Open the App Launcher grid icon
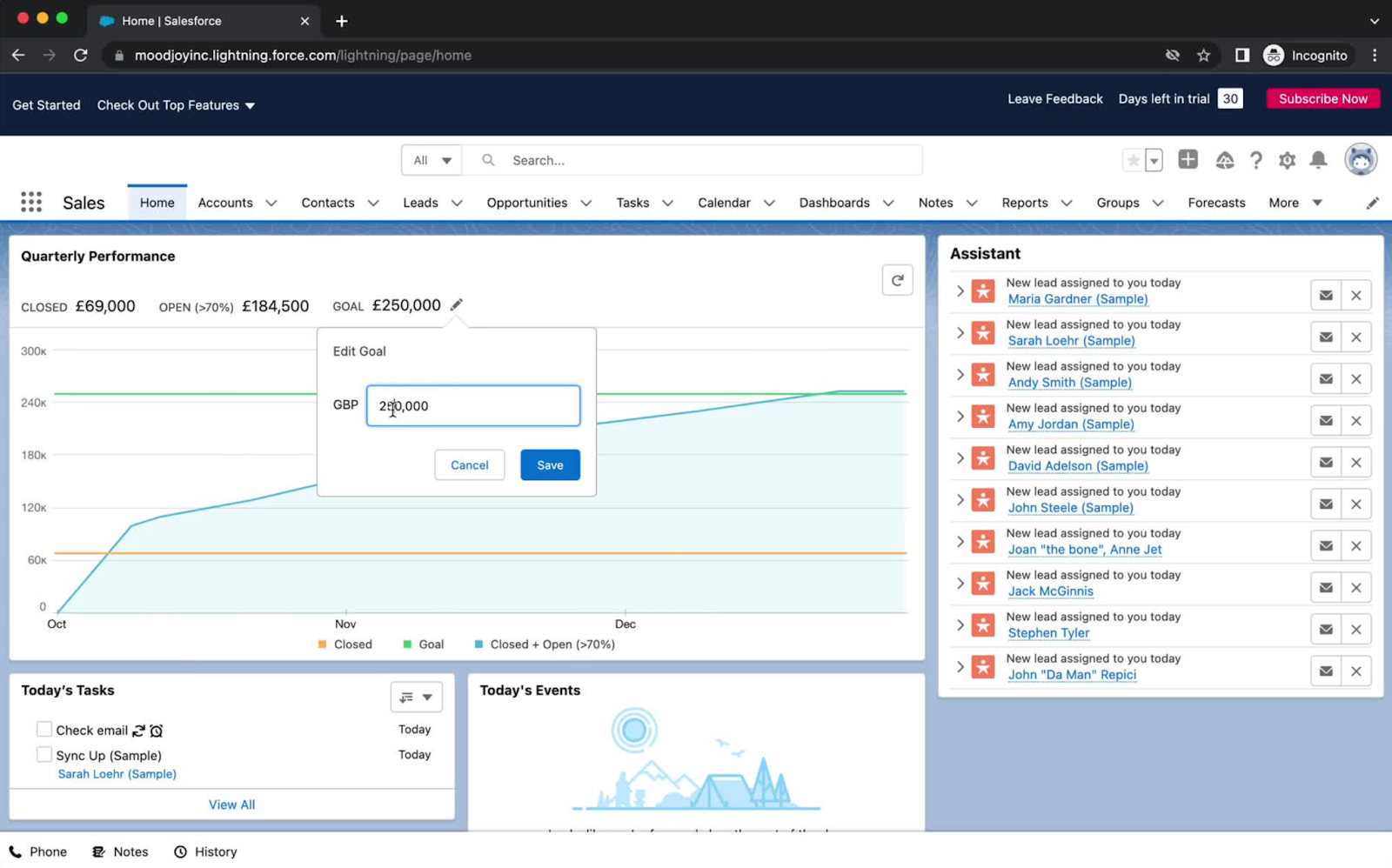 pyautogui.click(x=31, y=203)
